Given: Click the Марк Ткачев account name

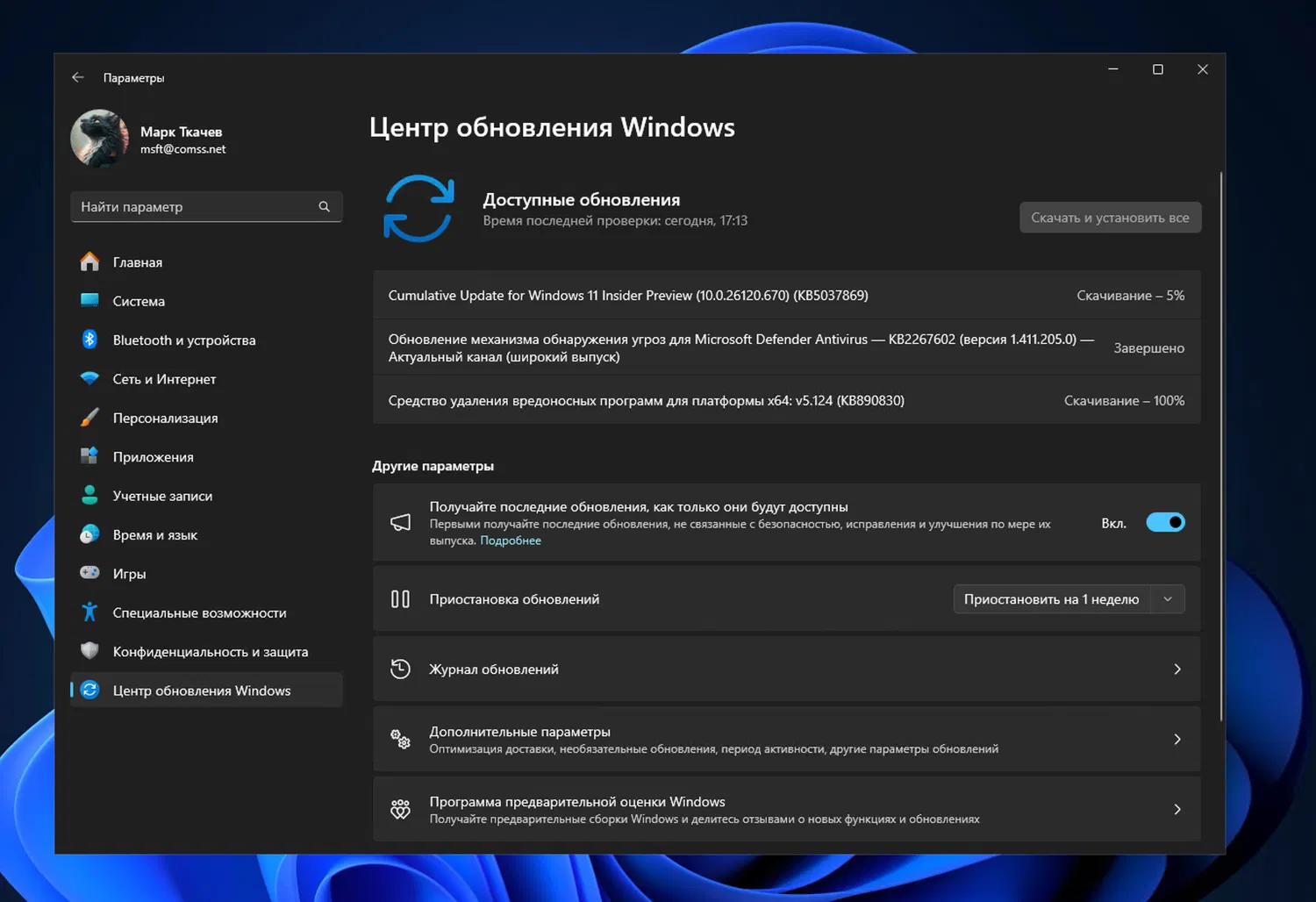Looking at the screenshot, I should (x=182, y=132).
